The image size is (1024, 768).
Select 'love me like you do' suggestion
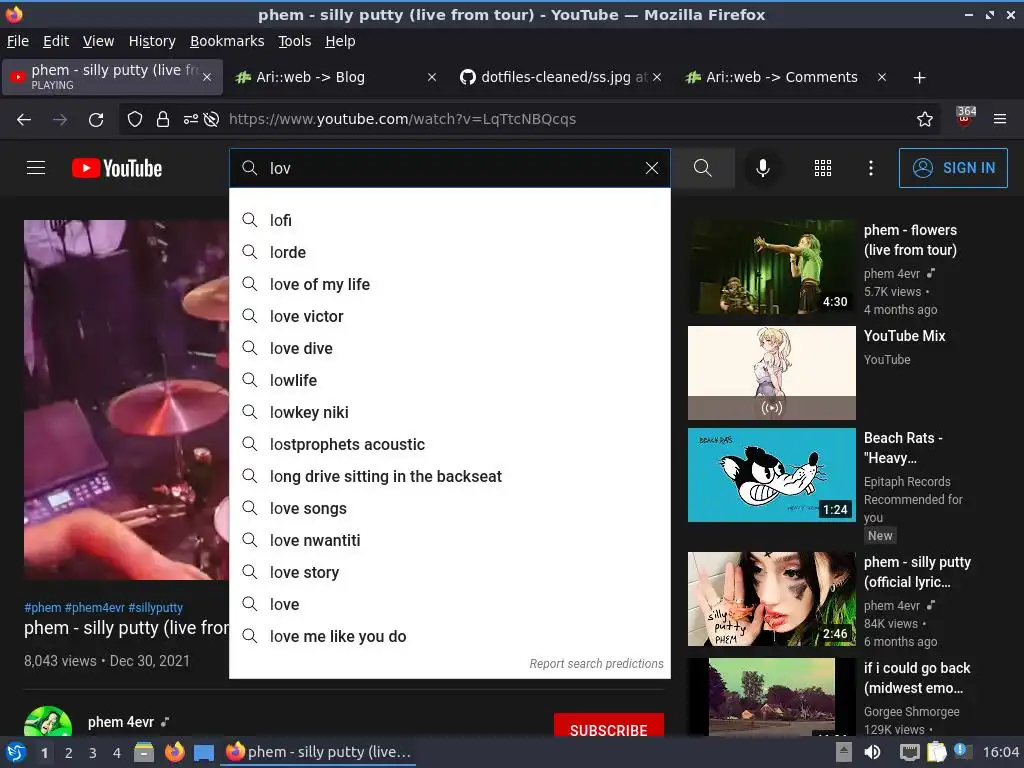[x=449, y=636]
